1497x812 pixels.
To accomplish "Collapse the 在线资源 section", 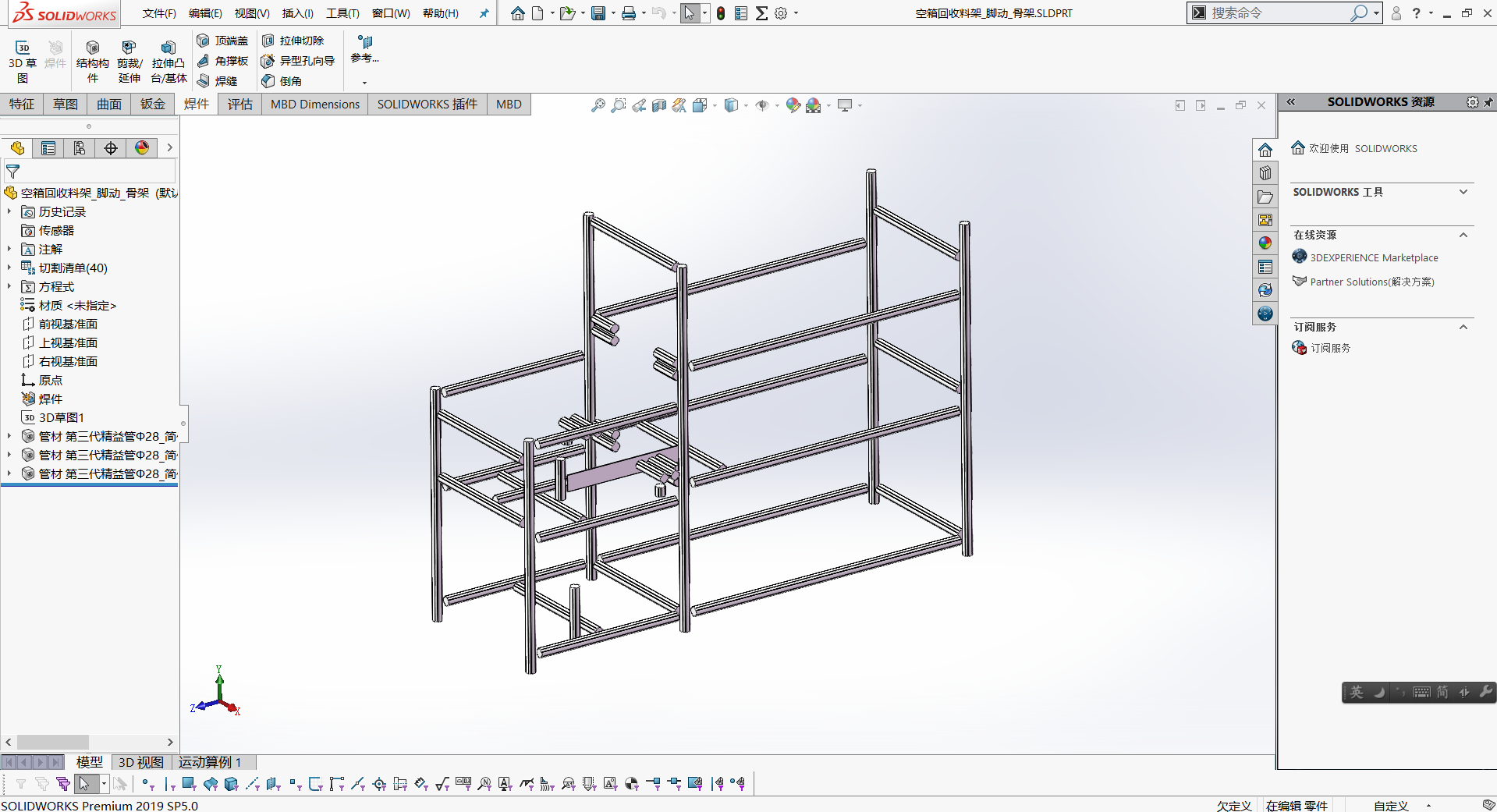I will pyautogui.click(x=1463, y=235).
